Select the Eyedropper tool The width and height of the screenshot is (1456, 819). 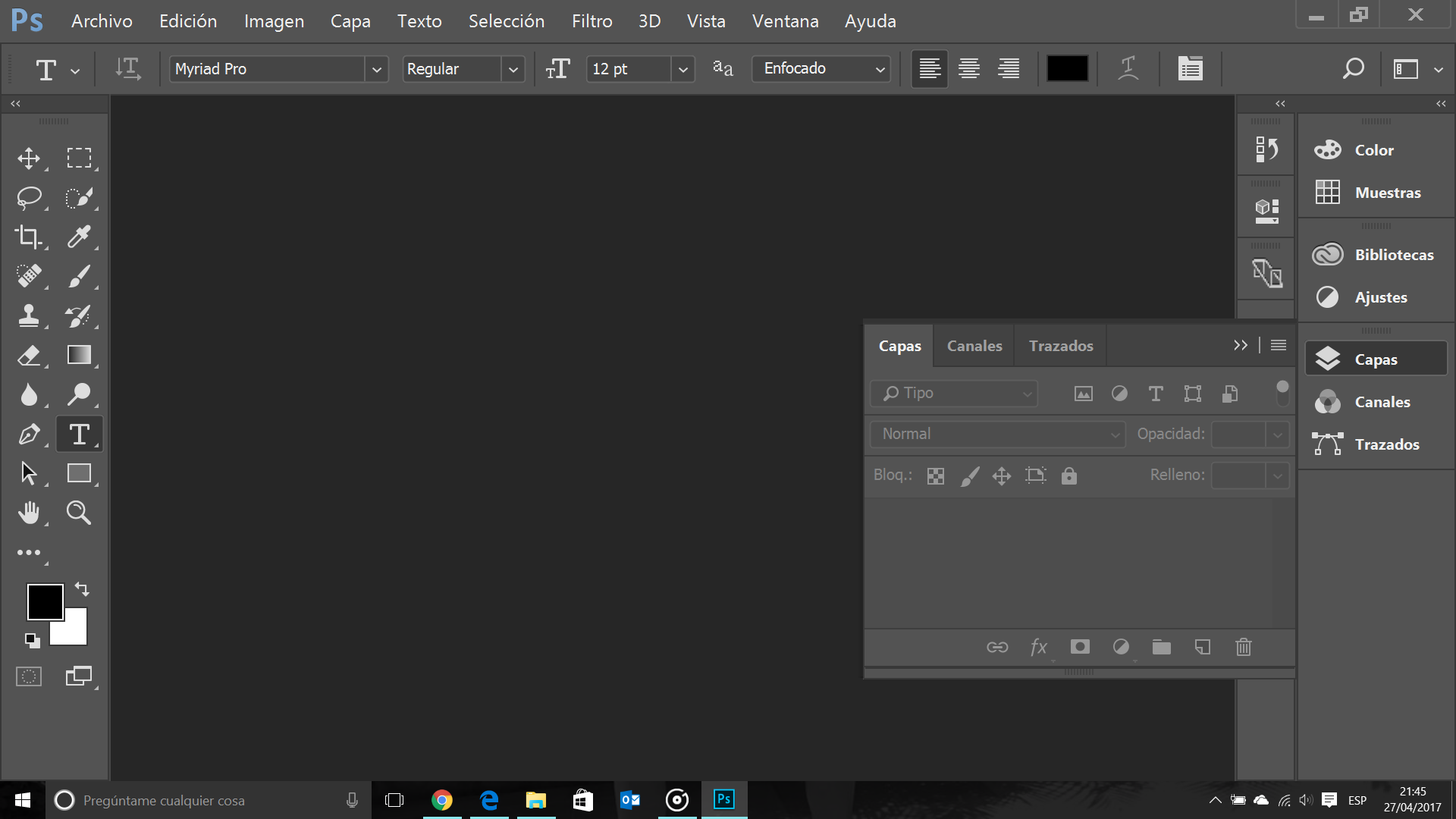[x=79, y=237]
